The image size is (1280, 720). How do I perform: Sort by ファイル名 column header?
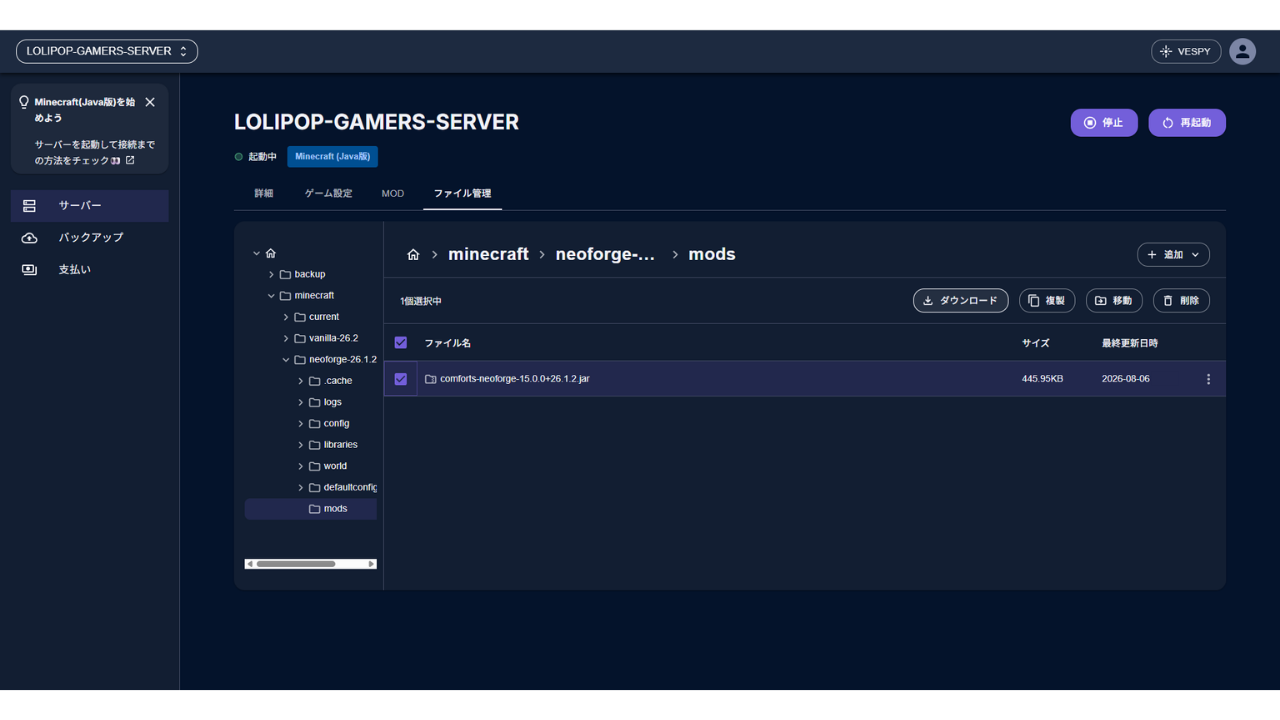[447, 343]
